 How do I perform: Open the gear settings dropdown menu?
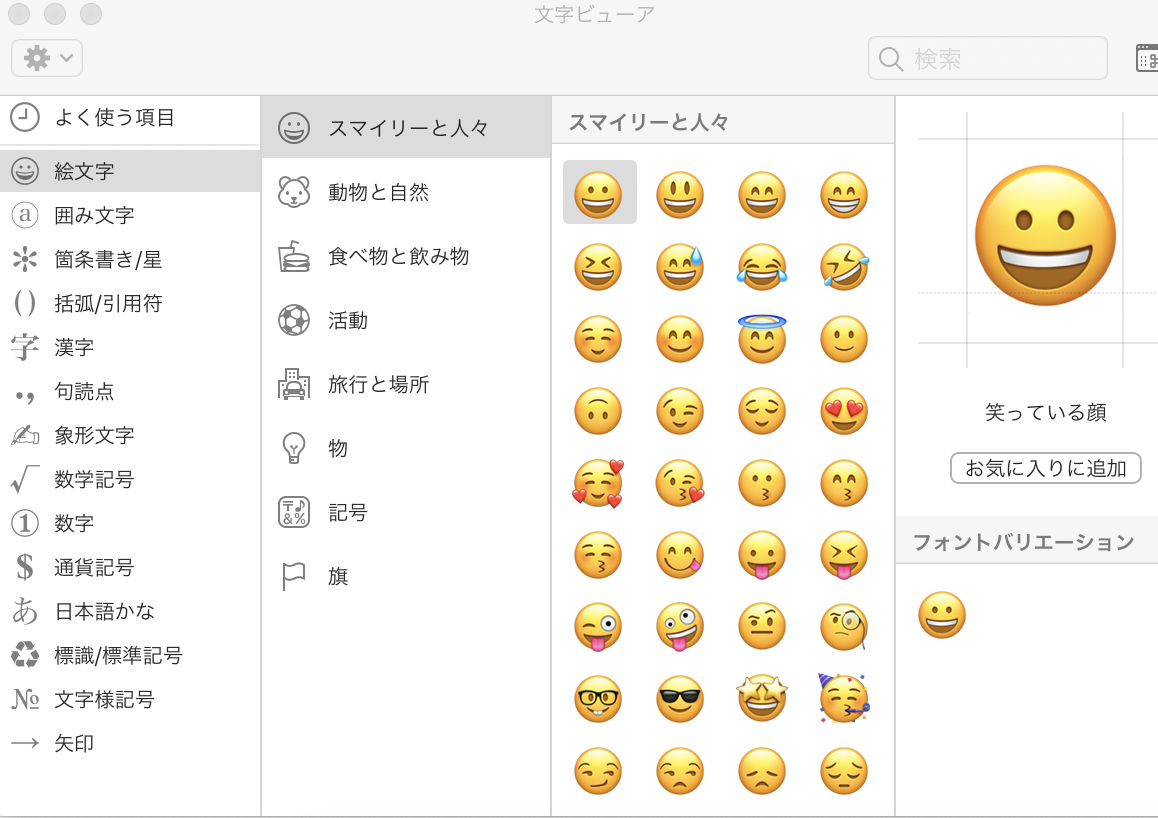point(47,58)
